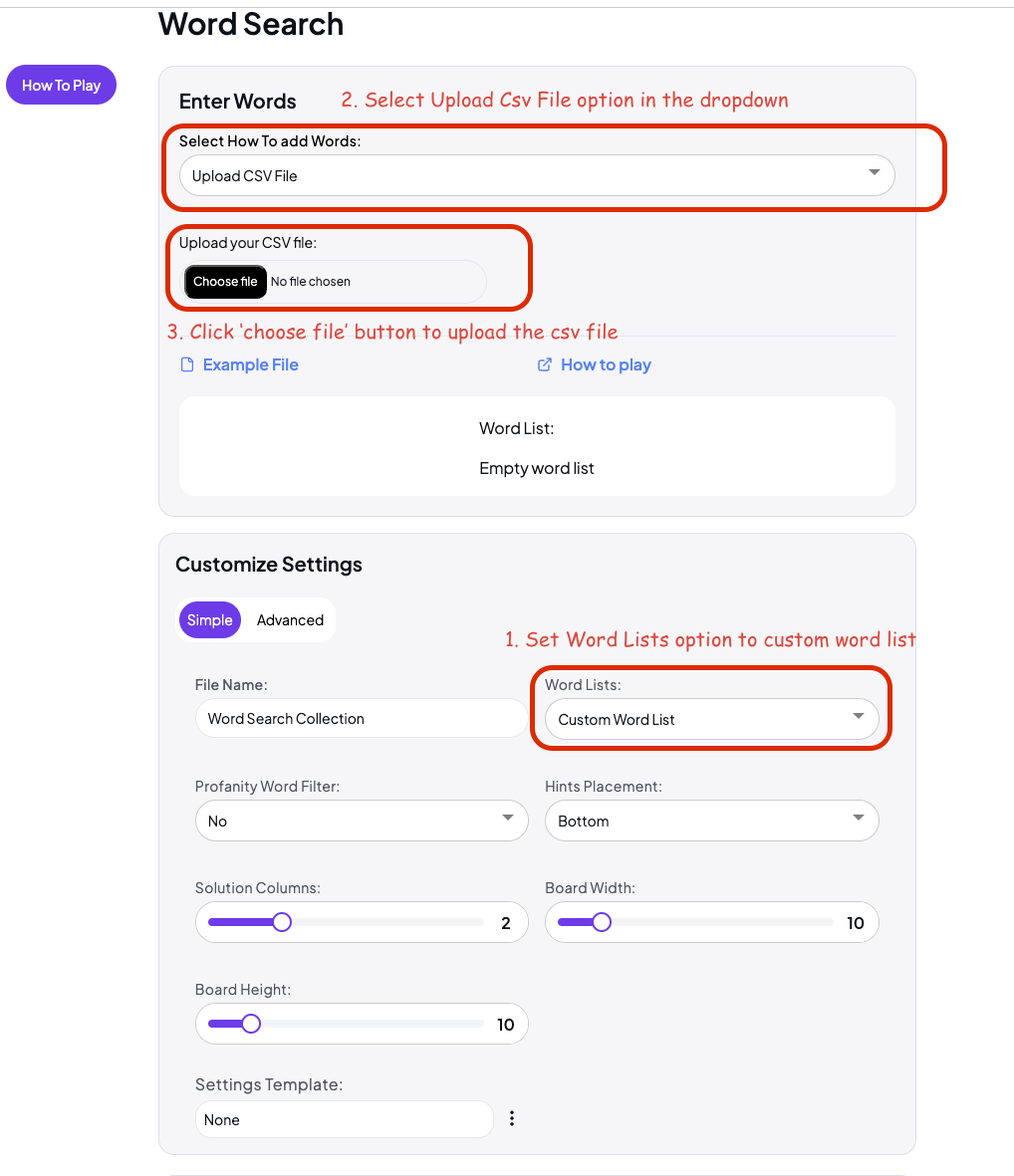Click the How to play external link icon
The height and width of the screenshot is (1176, 1014).
pos(545,364)
